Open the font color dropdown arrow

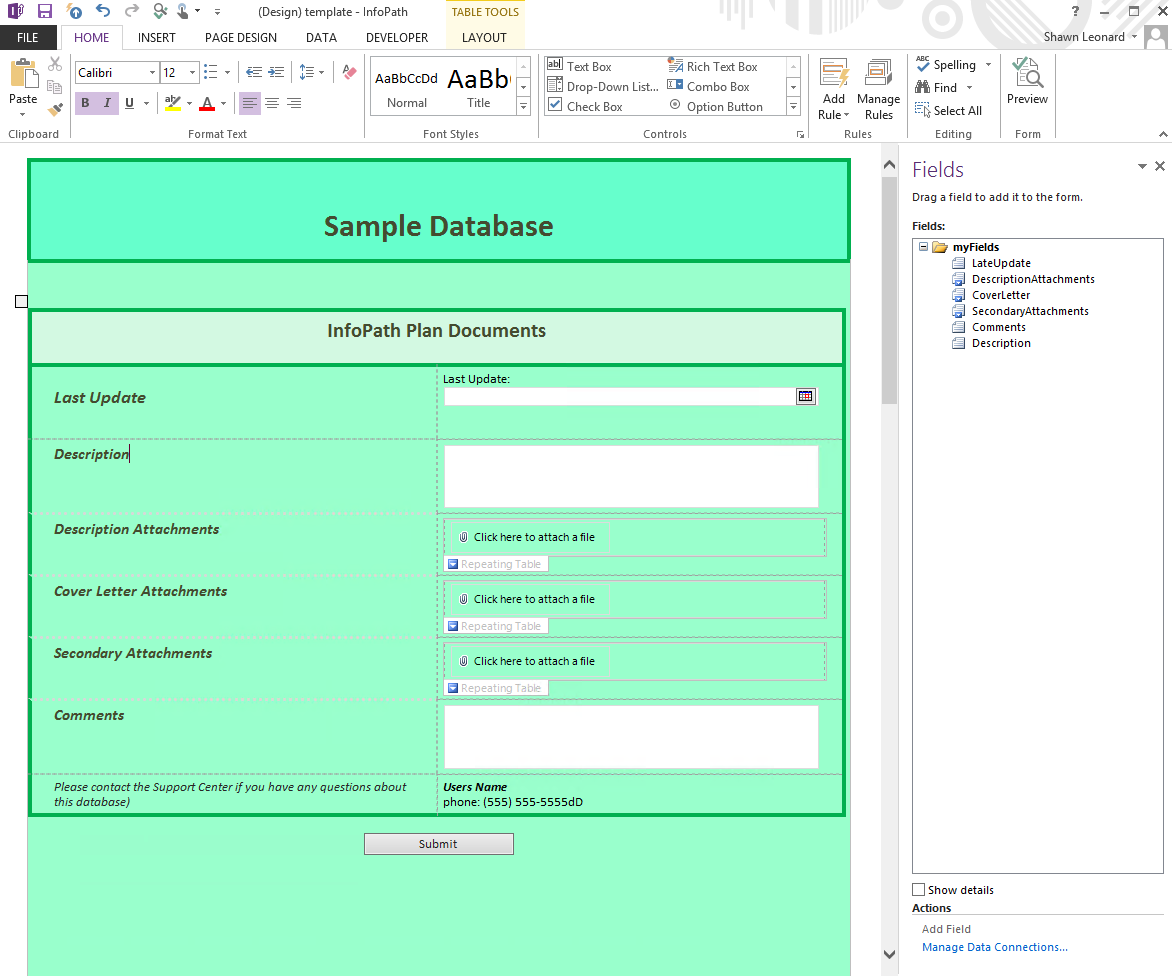tap(223, 103)
